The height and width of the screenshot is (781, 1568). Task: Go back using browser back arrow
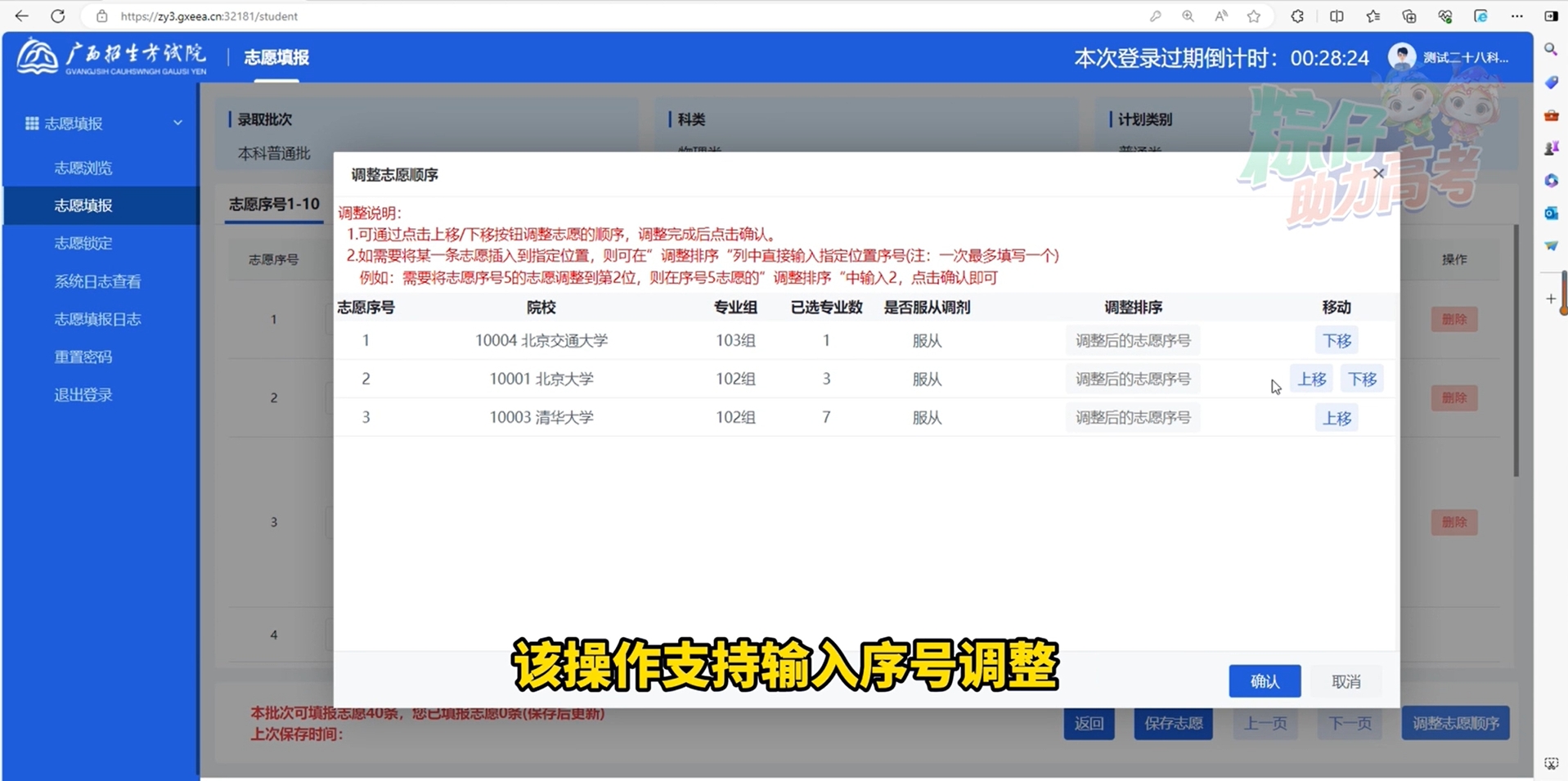22,16
